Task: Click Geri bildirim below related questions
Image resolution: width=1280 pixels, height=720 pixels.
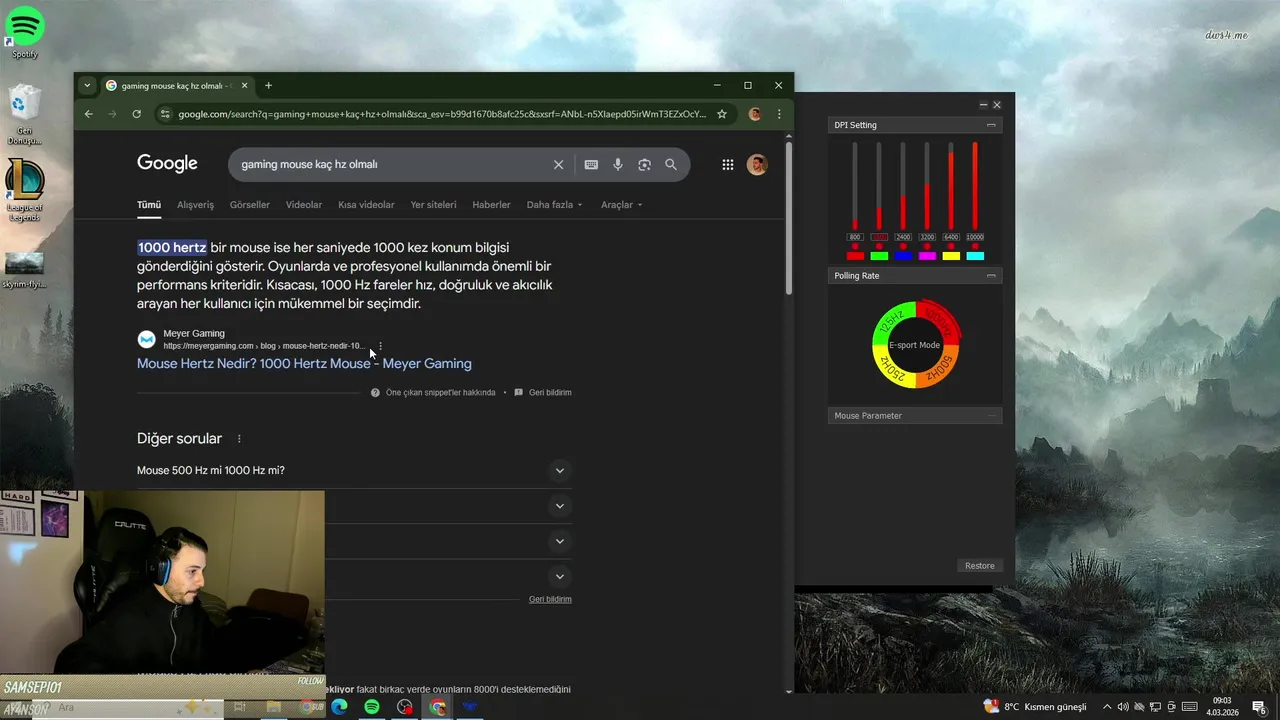Action: (x=550, y=599)
